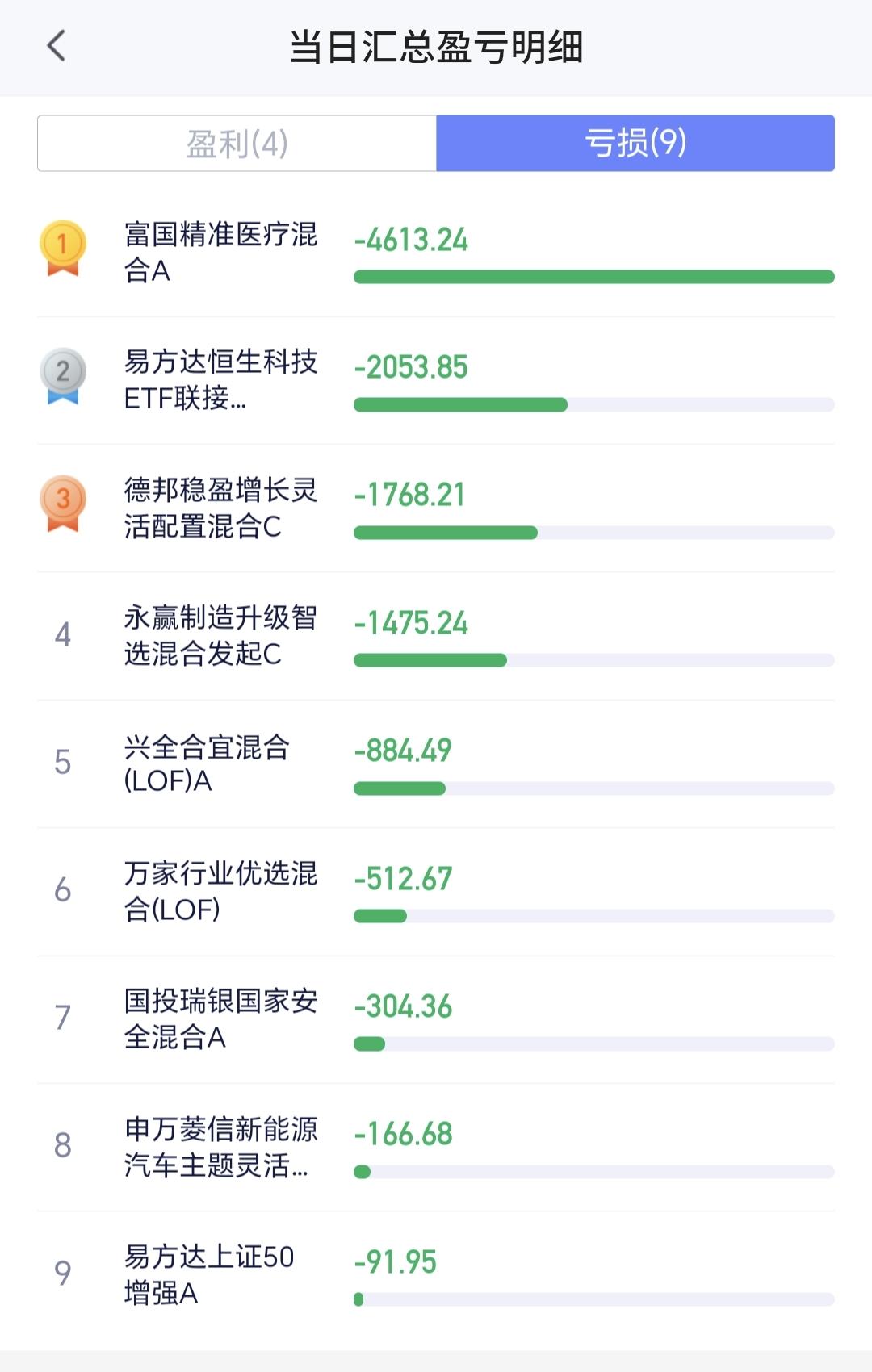Viewport: 872px width, 1372px height.
Task: Tap the back arrow icon
Action: click(x=57, y=46)
